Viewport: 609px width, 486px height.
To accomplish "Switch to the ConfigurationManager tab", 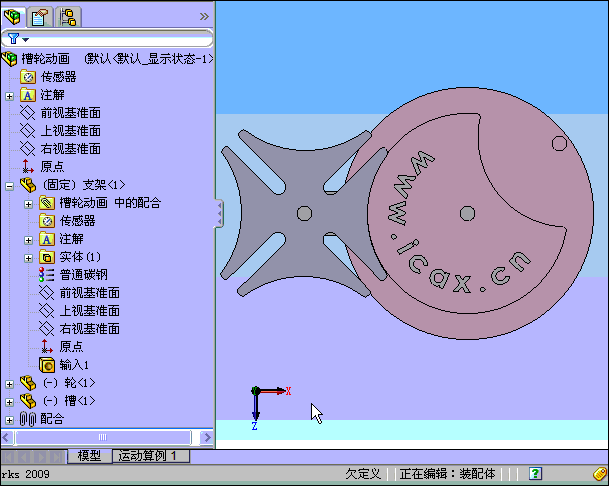I will point(68,17).
